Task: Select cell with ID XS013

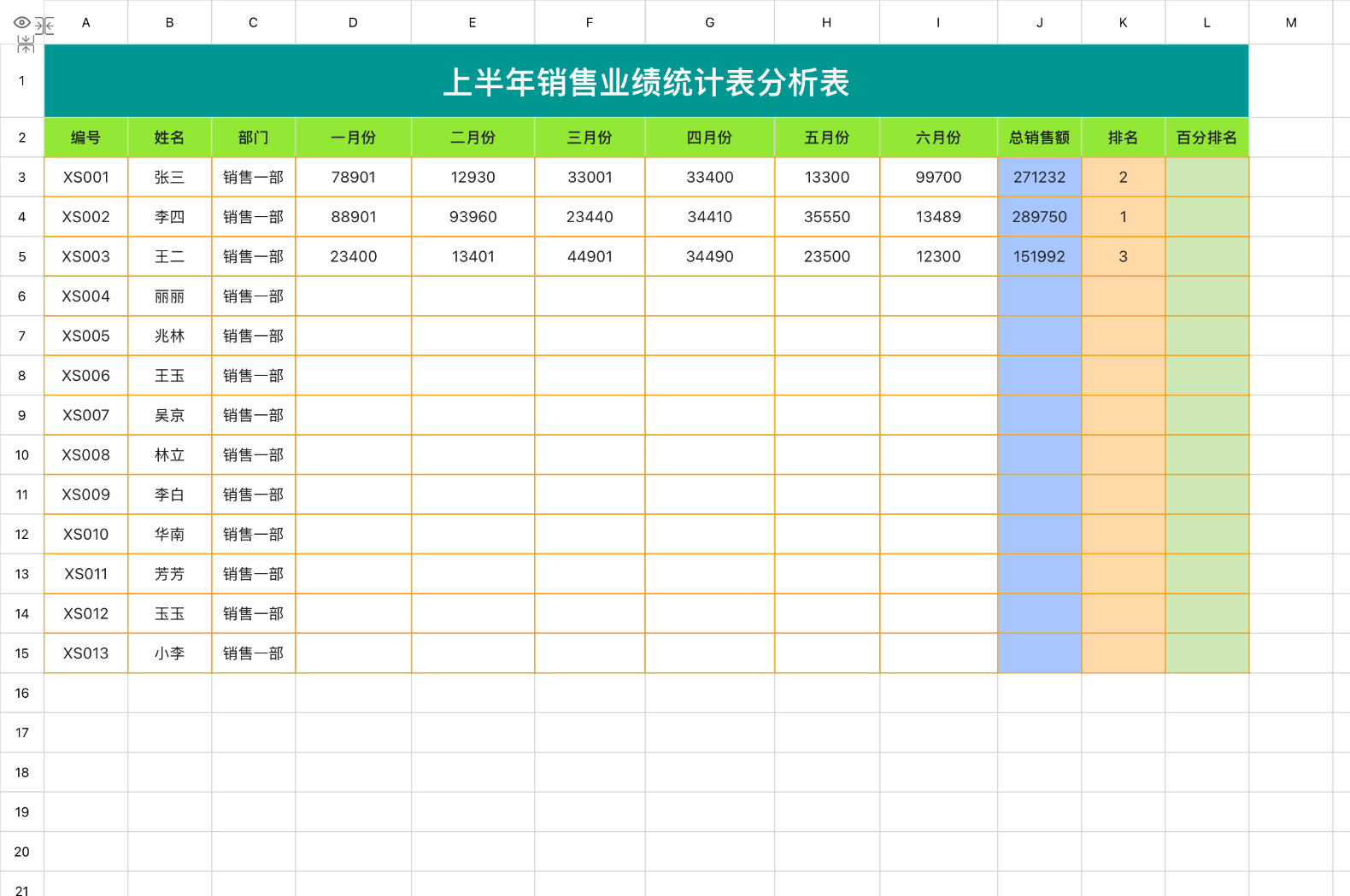Action: 85,653
